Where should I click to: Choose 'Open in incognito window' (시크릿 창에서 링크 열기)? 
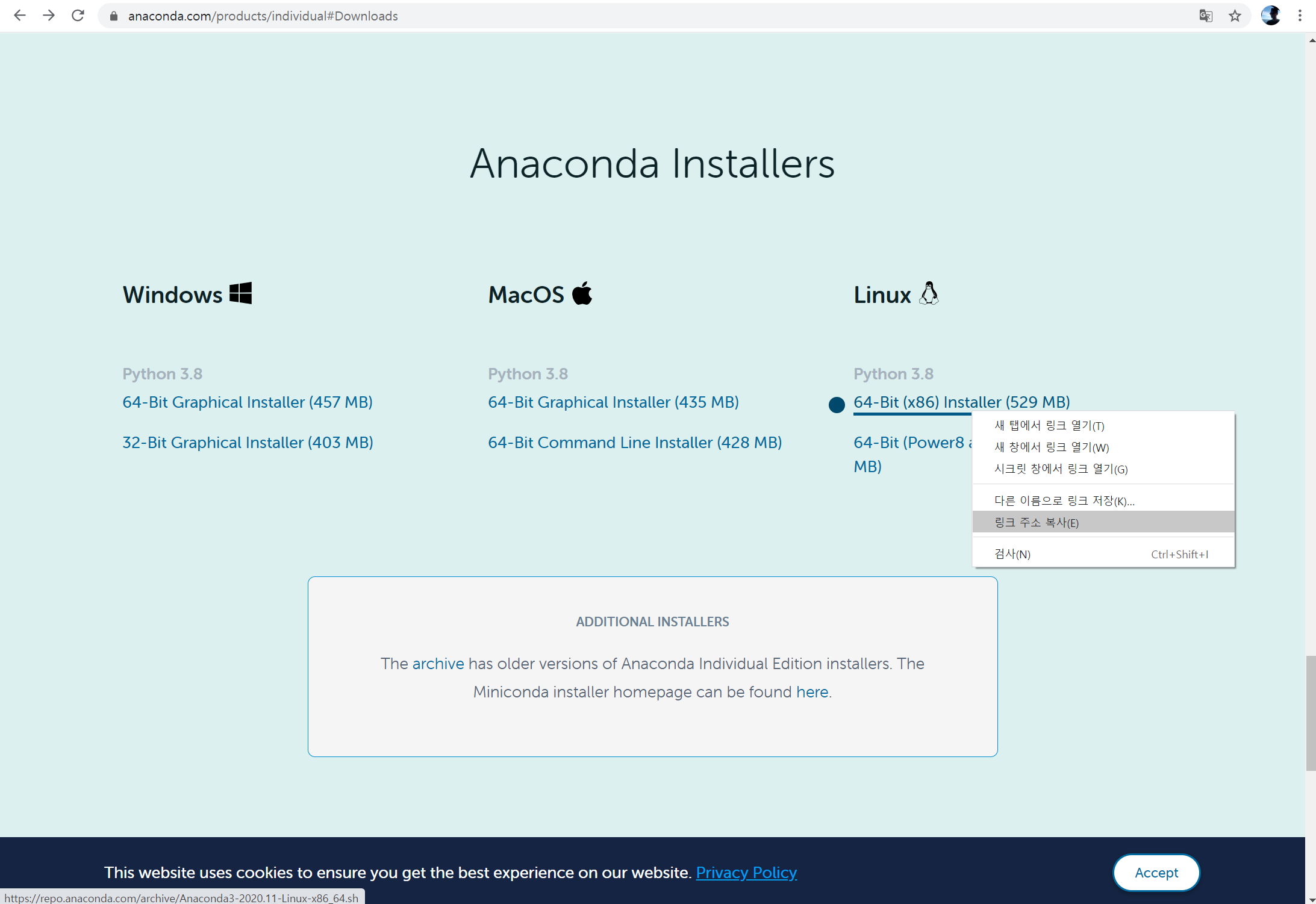[1060, 469]
